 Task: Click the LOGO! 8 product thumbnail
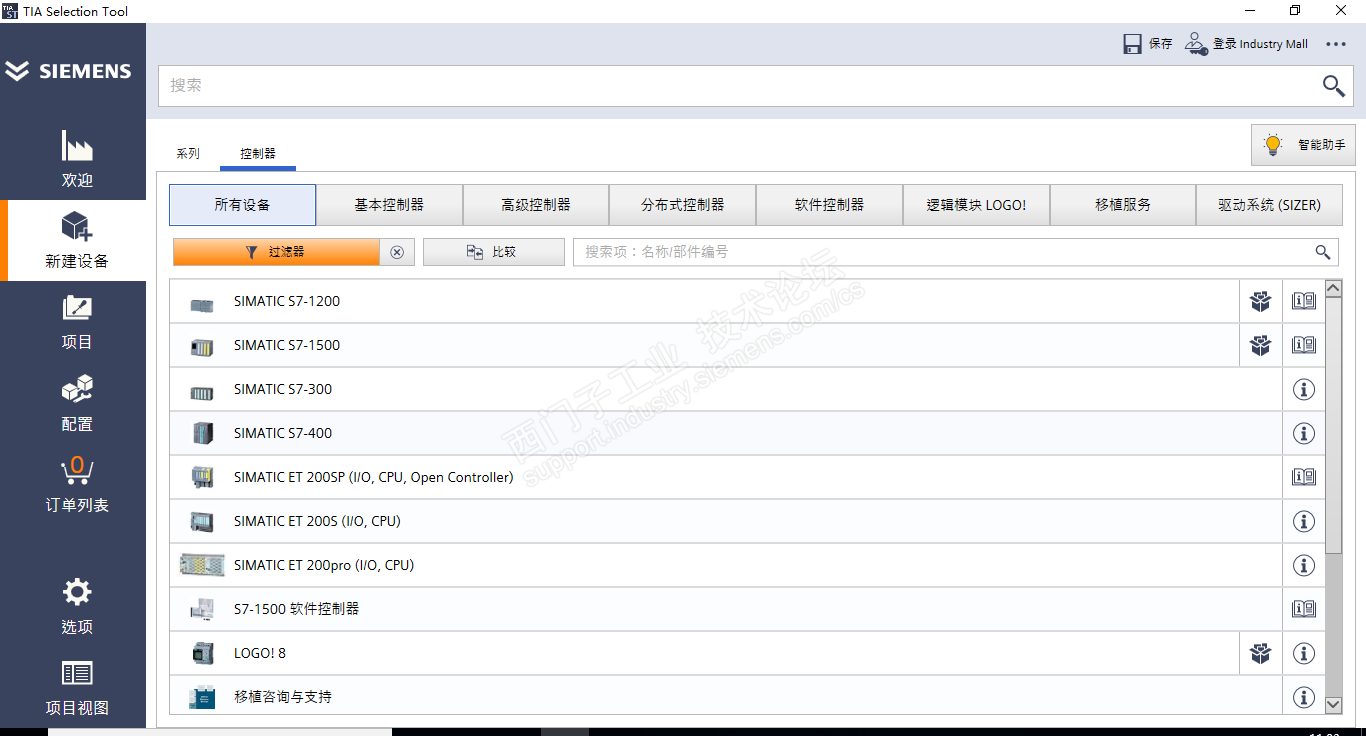[x=202, y=653]
